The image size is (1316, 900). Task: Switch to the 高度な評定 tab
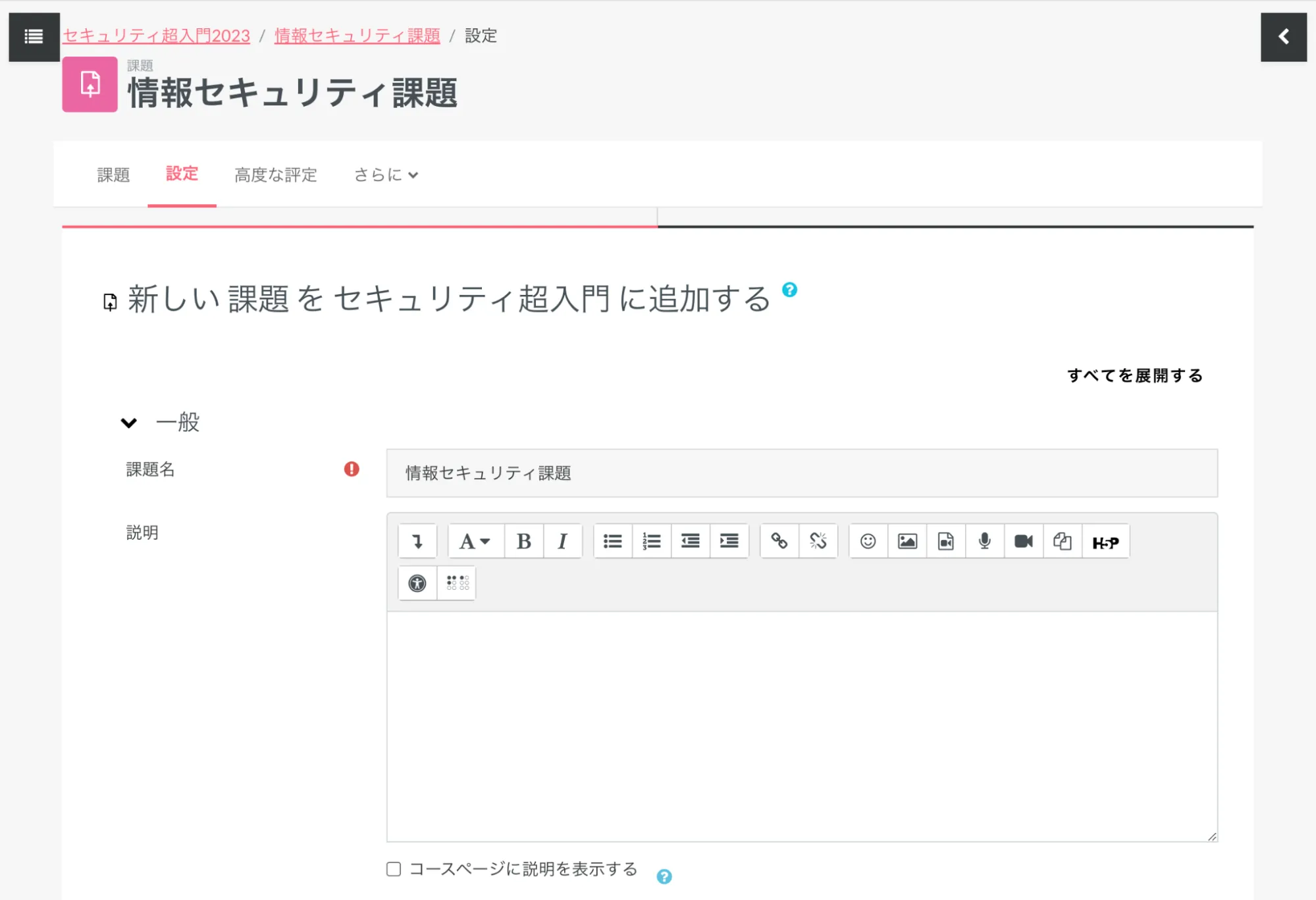point(276,174)
